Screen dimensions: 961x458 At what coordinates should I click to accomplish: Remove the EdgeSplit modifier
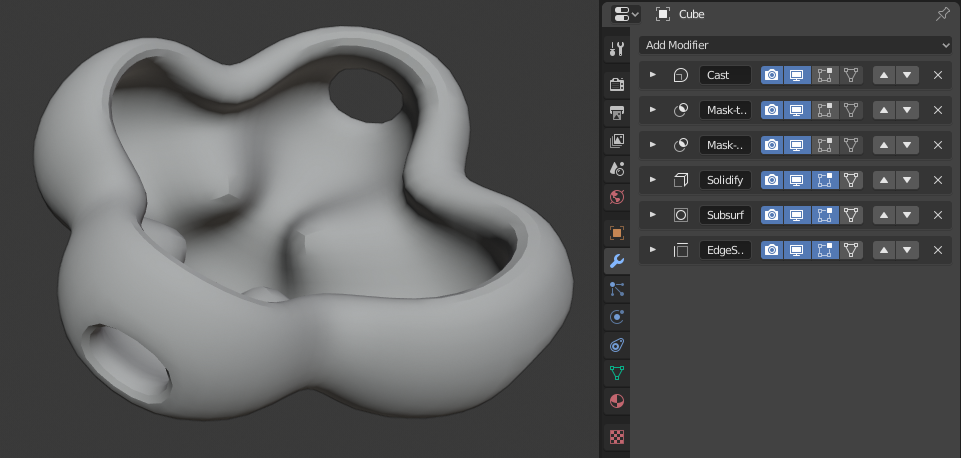pyautogui.click(x=938, y=250)
